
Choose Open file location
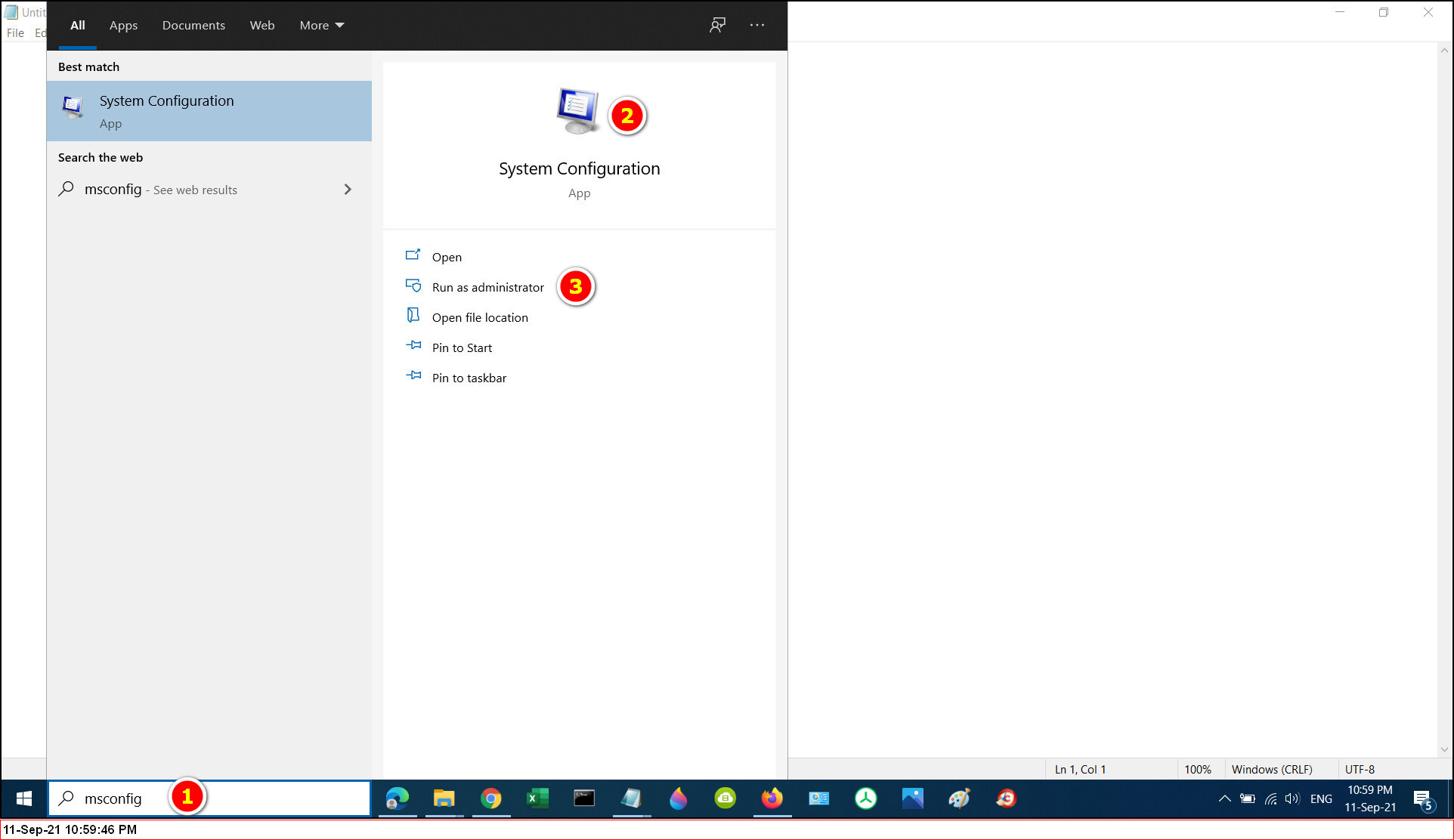pyautogui.click(x=480, y=317)
